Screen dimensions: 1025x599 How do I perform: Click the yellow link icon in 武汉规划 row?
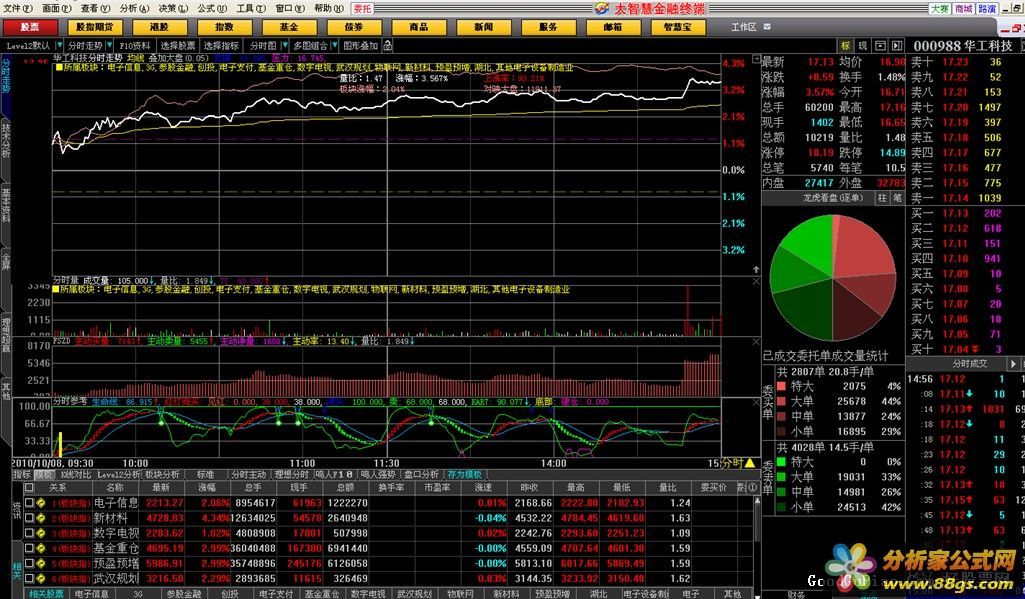pos(41,578)
